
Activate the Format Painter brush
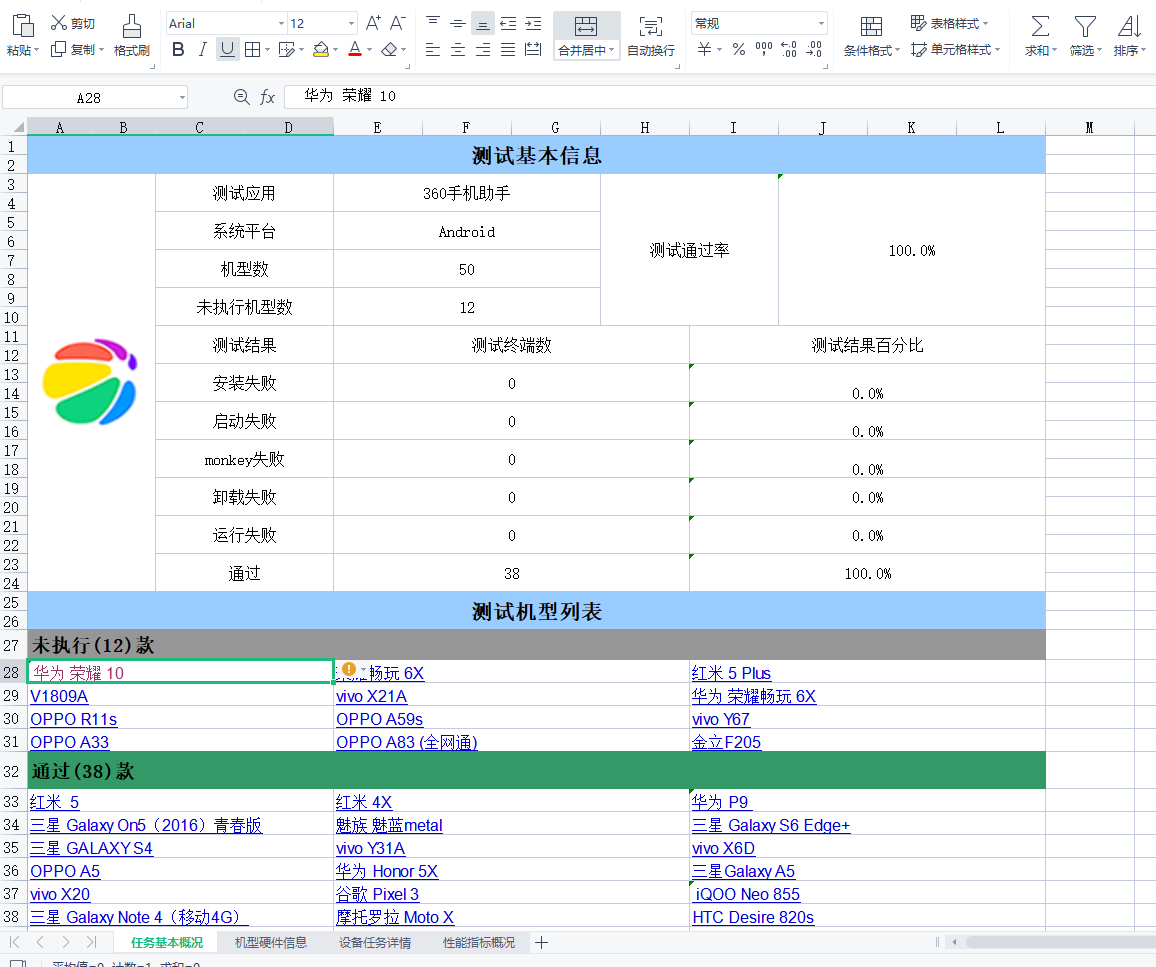[x=132, y=27]
